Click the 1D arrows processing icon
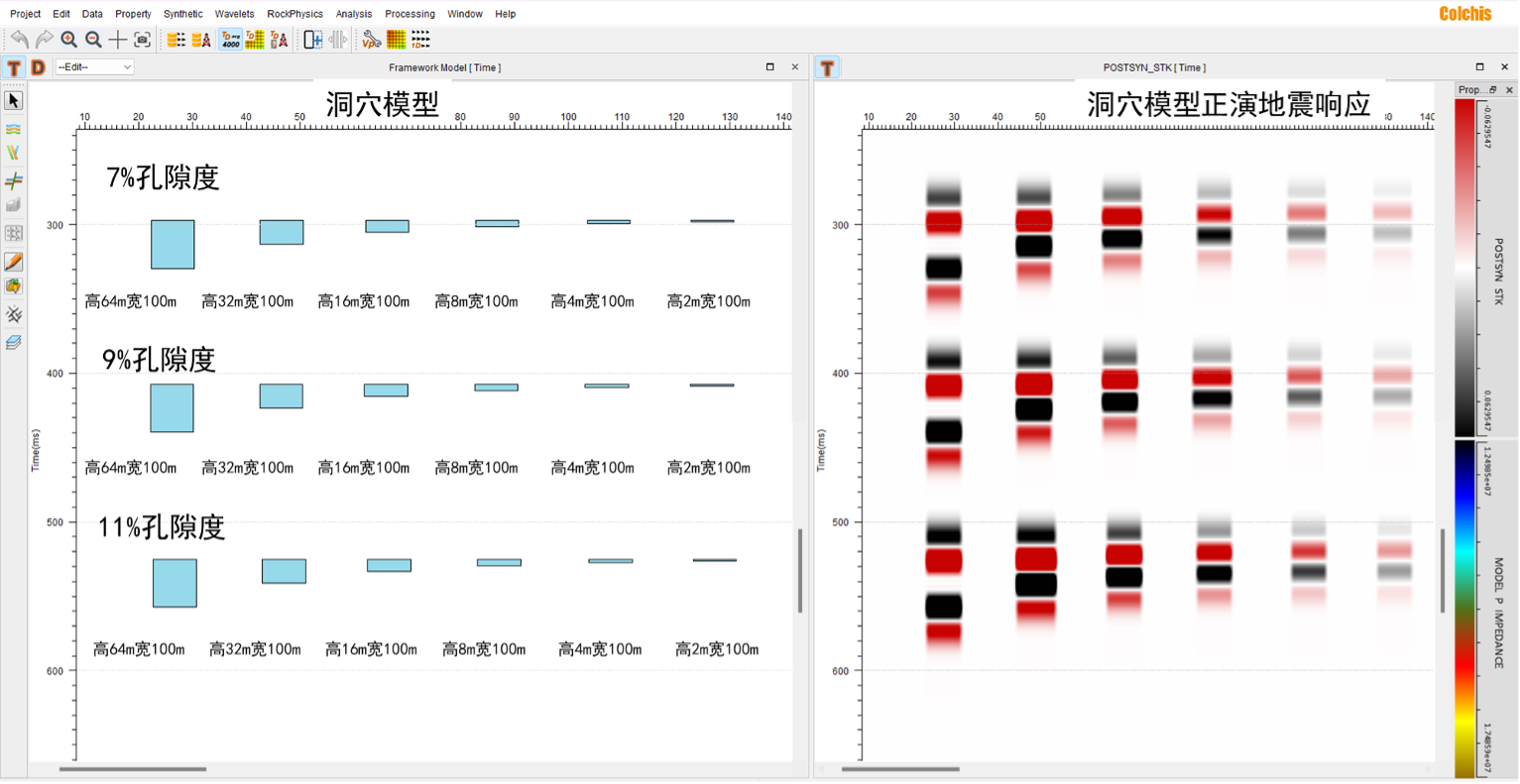Viewport: 1520px width, 784px height. click(420, 40)
